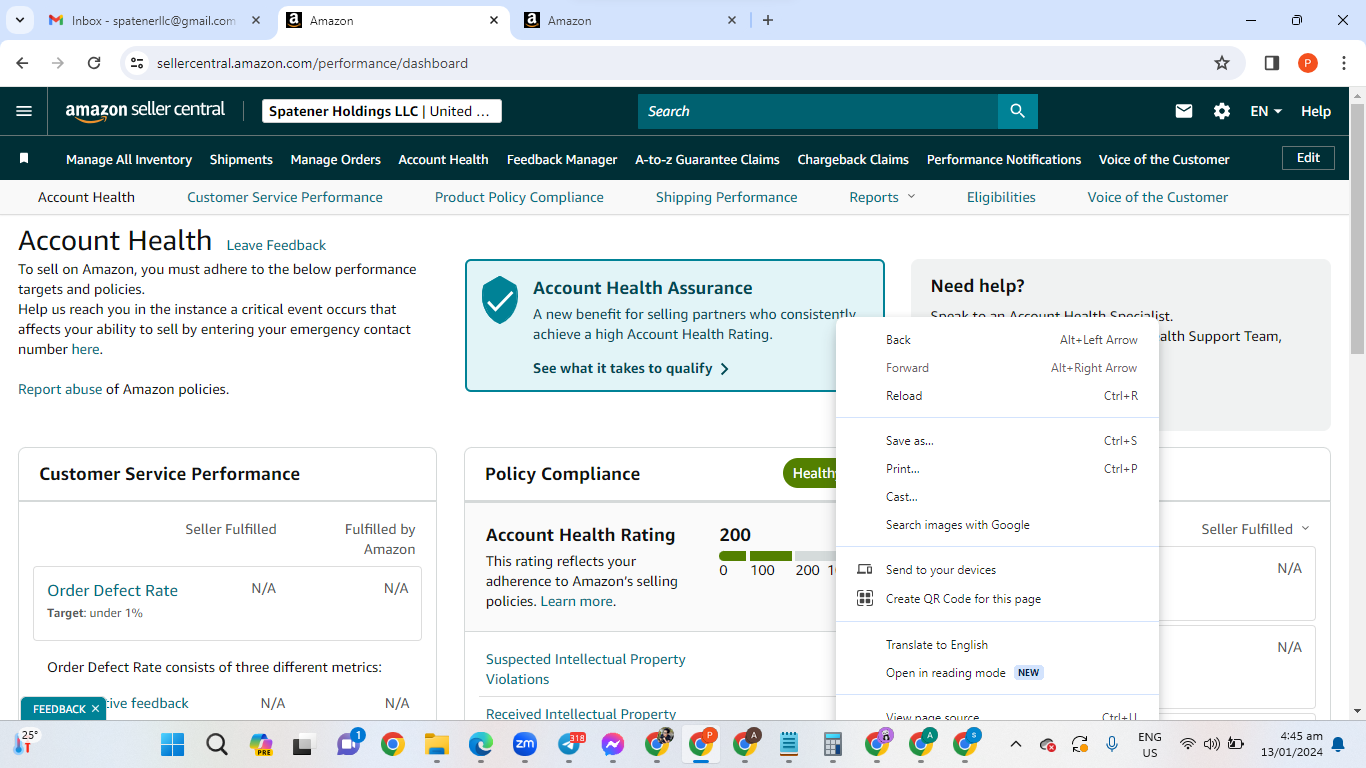Click the Help link in header
Image resolution: width=1366 pixels, height=768 pixels.
[x=1316, y=111]
